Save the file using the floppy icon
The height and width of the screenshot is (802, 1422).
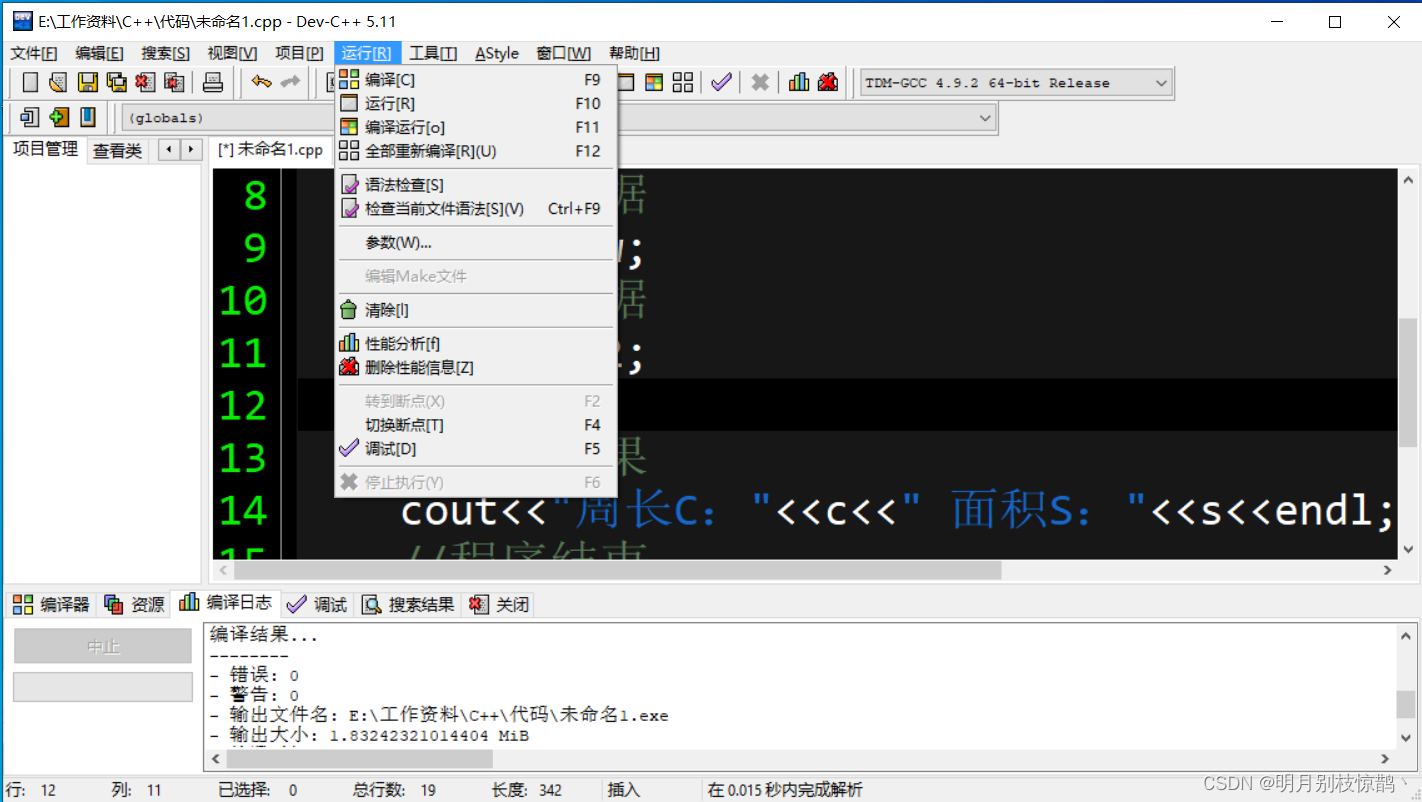pyautogui.click(x=88, y=83)
